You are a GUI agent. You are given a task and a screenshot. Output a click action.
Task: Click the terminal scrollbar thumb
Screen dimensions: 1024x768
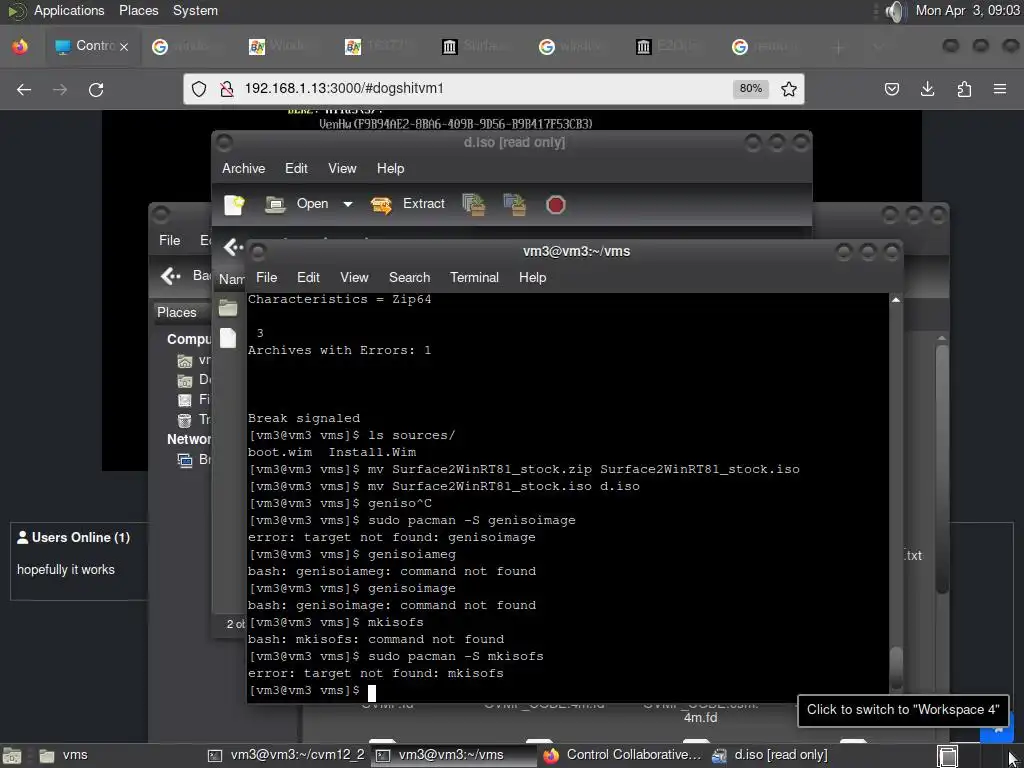tap(896, 667)
